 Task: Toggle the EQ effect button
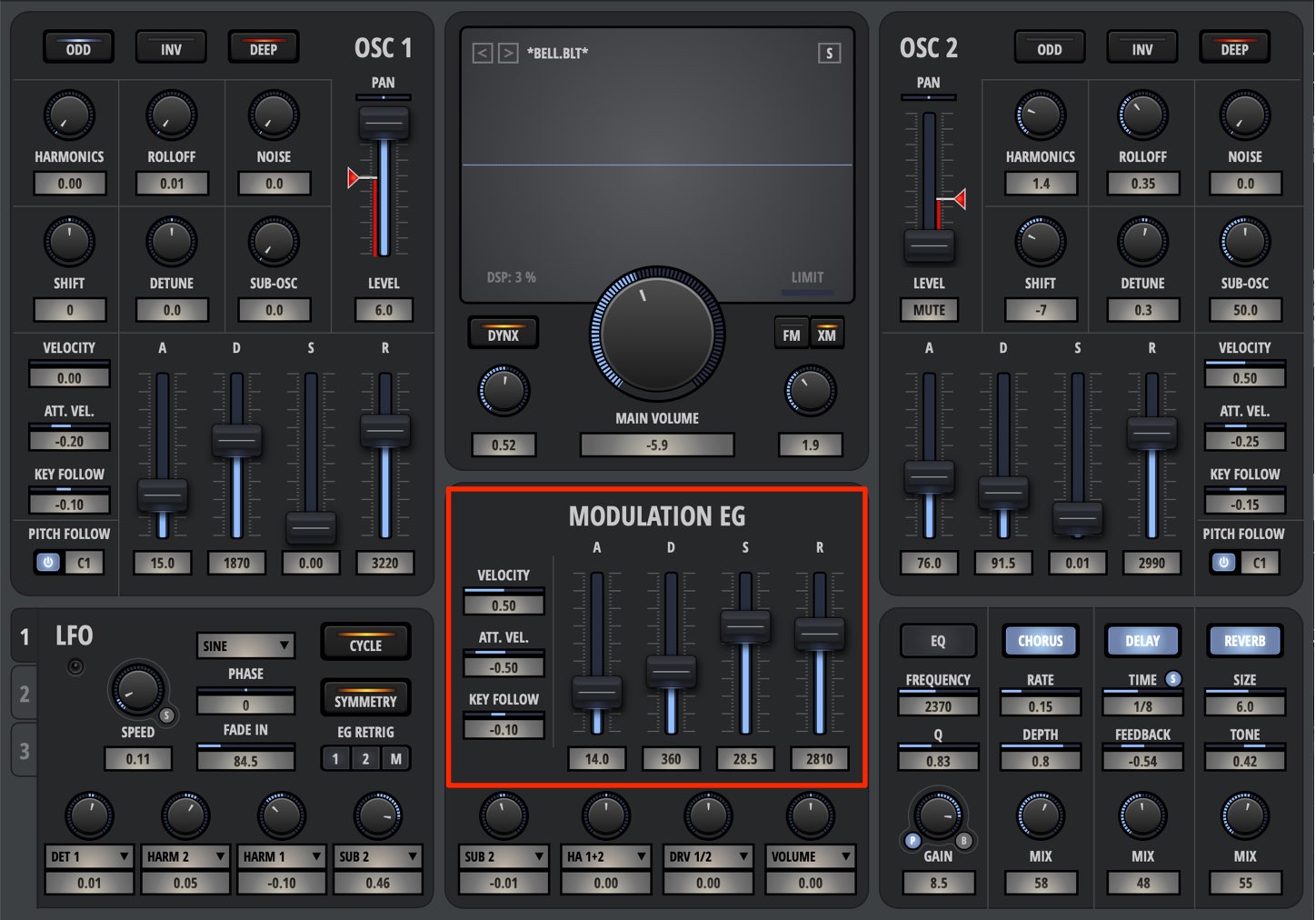[938, 641]
